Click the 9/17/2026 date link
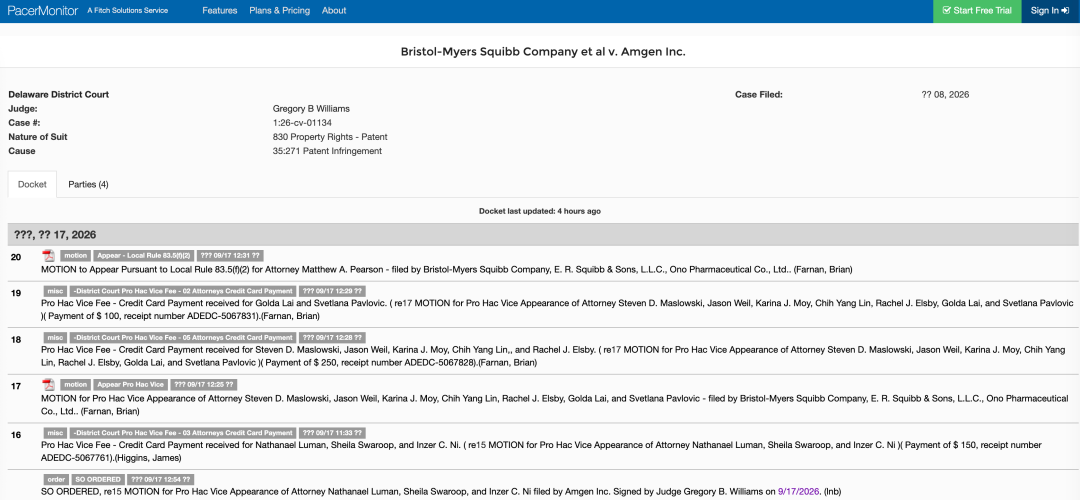 [800, 492]
